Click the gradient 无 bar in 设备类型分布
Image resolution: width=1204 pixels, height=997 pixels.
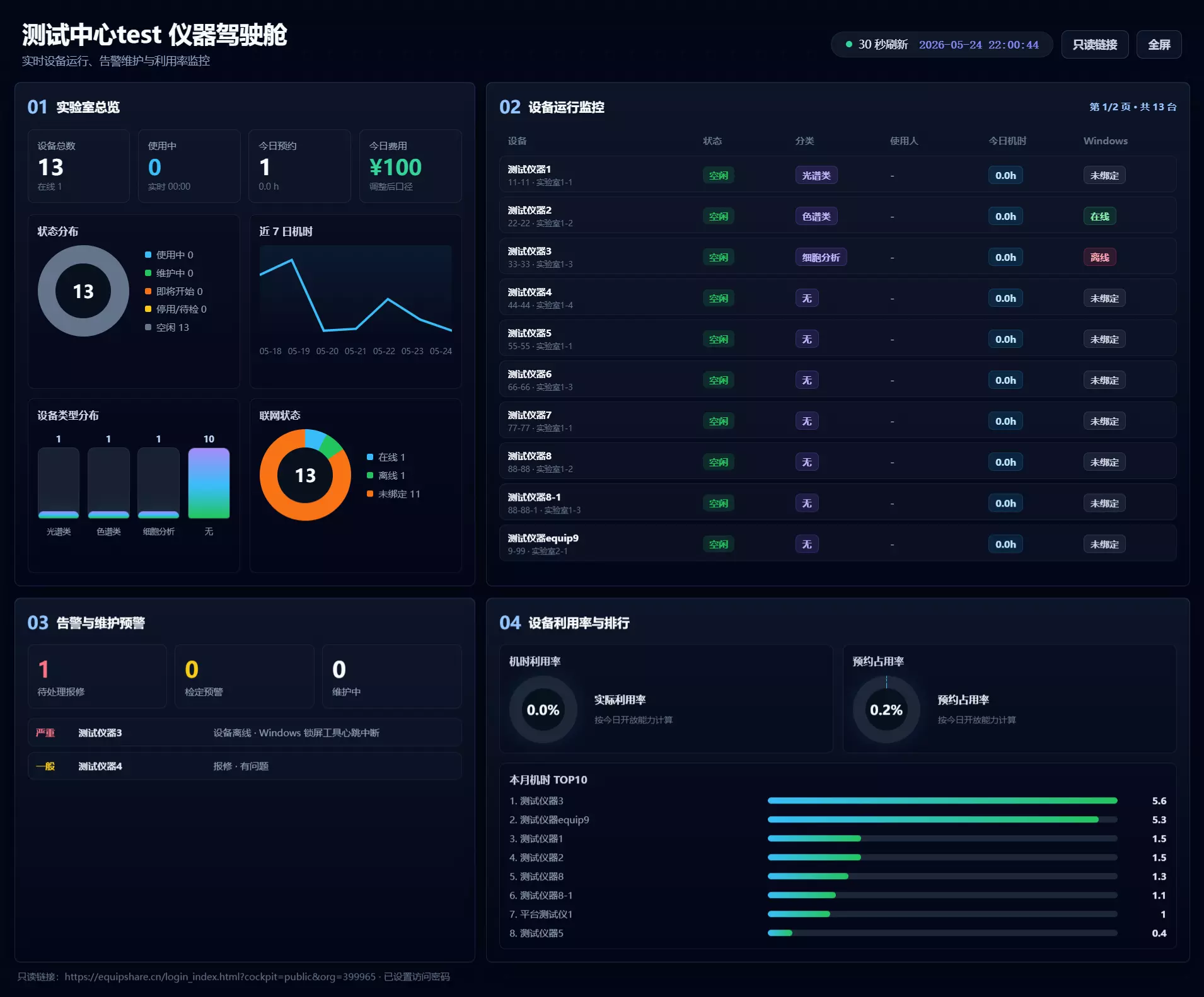(209, 483)
